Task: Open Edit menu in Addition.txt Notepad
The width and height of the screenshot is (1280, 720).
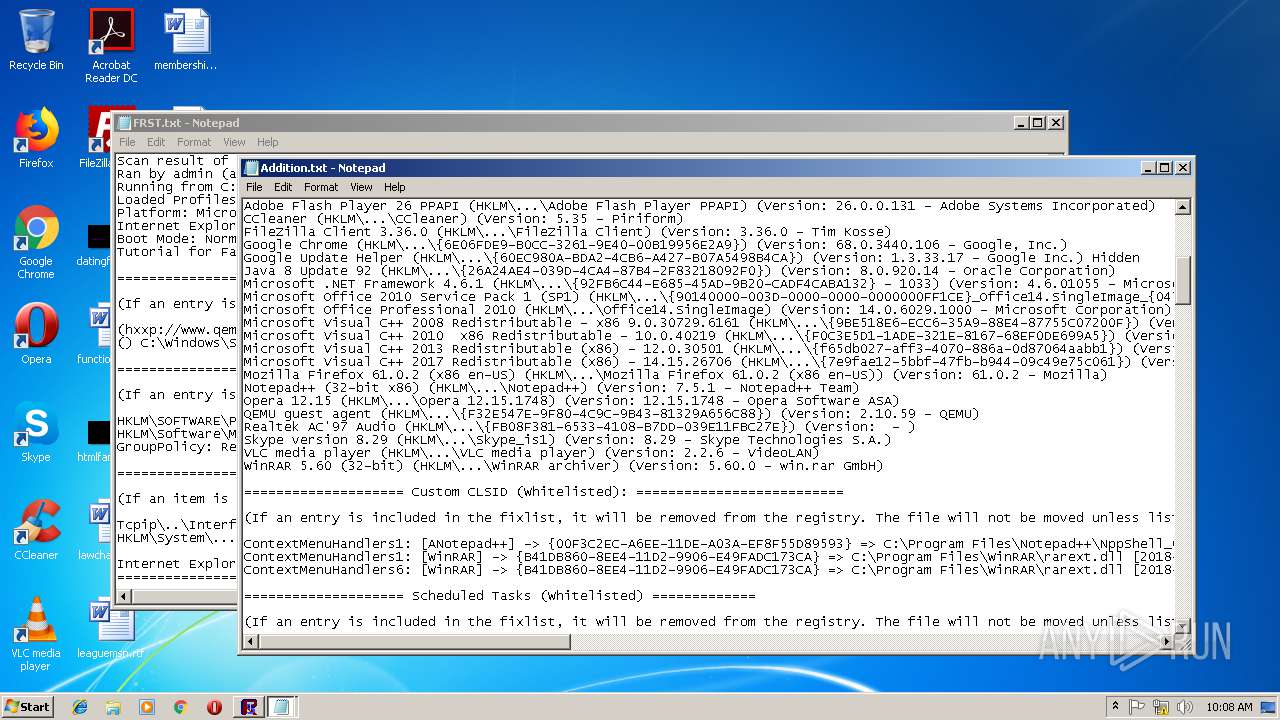Action: click(283, 187)
